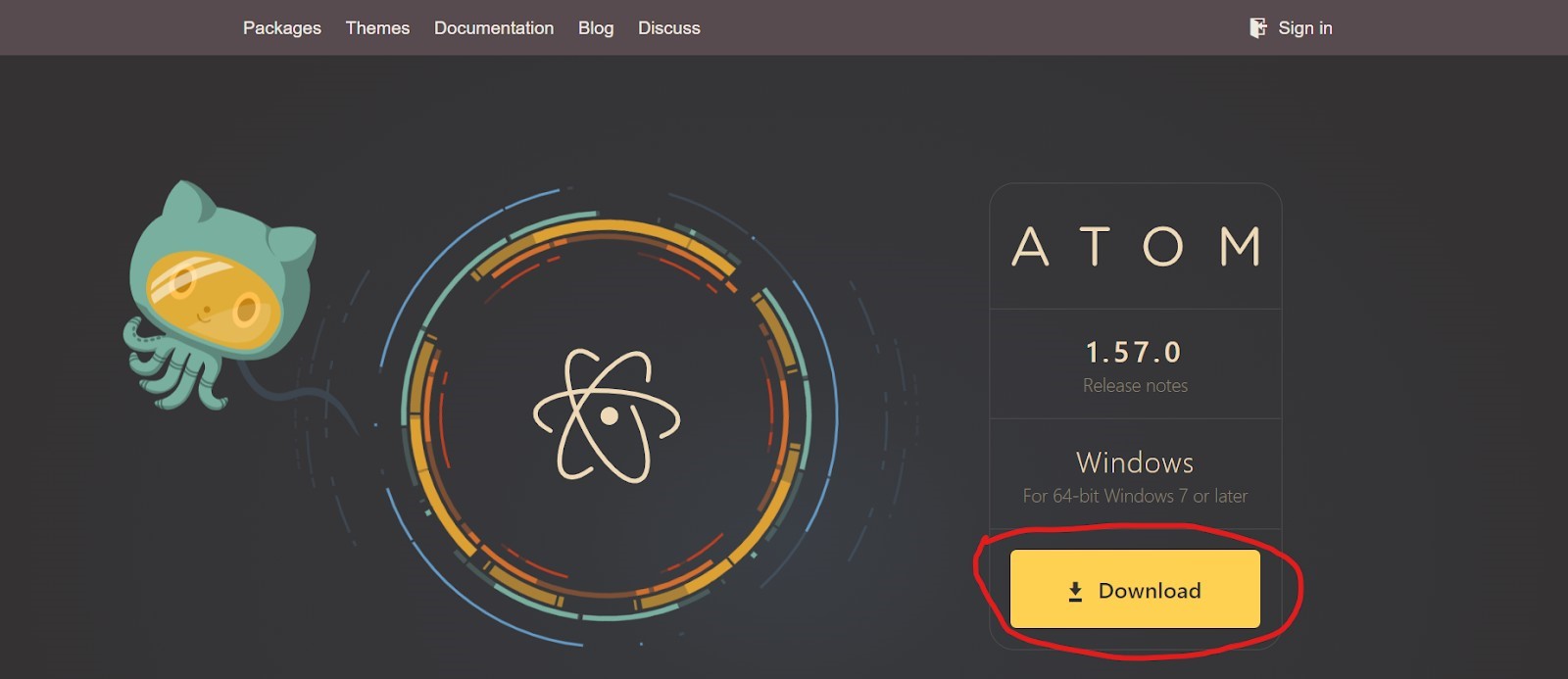Click the Windows platform heading
This screenshot has height=679, width=1568.
coord(1135,462)
